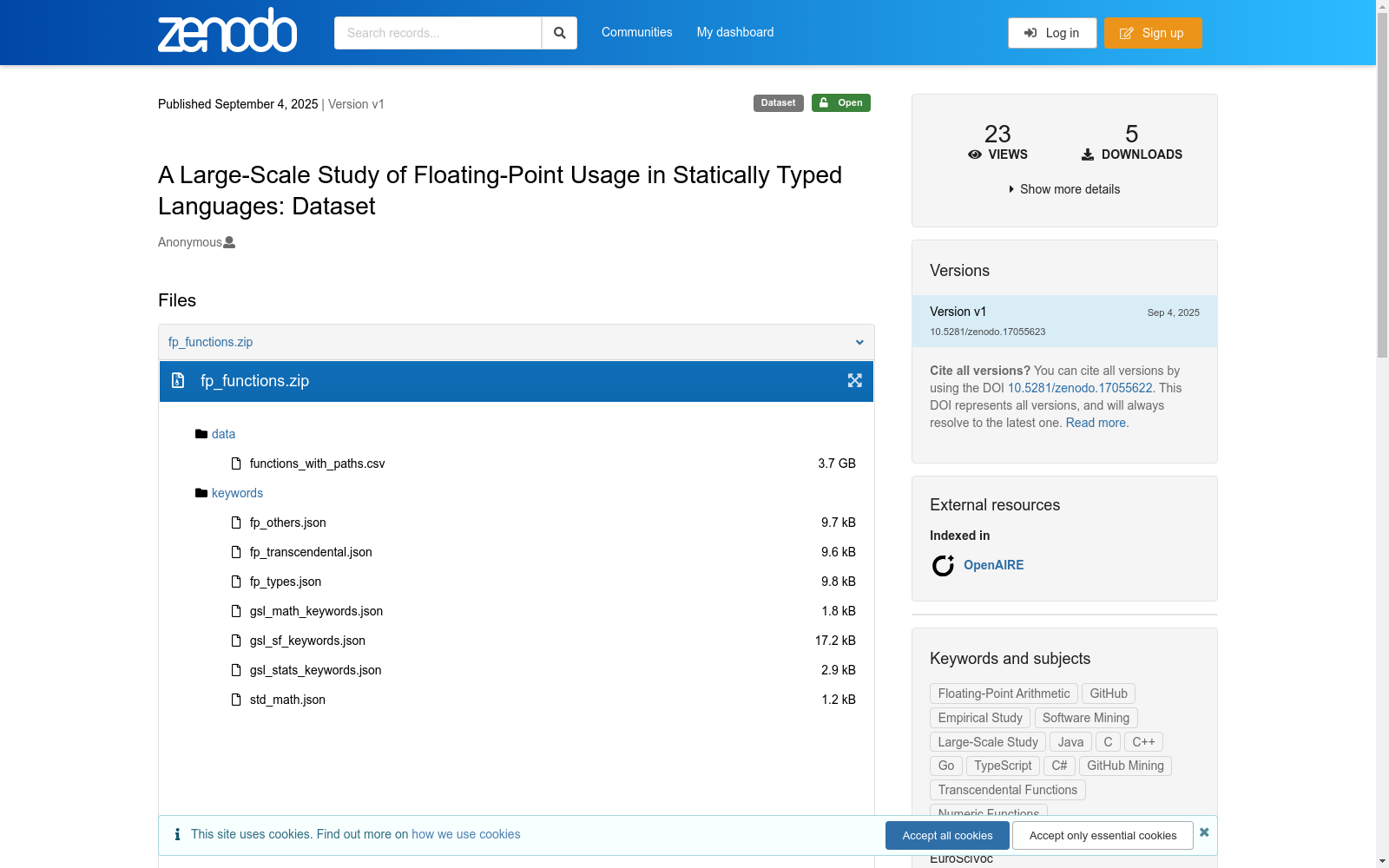Click the fp_functions.zip file name link
The height and width of the screenshot is (868, 1389).
[x=211, y=342]
